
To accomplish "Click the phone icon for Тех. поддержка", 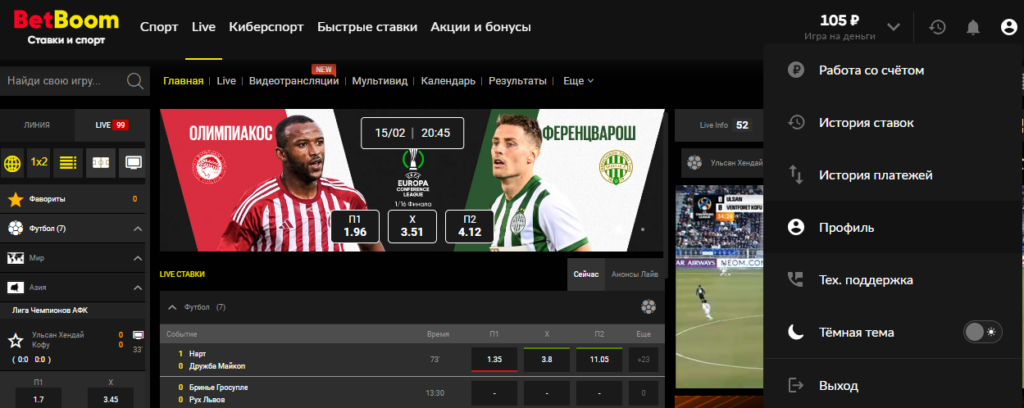I will [x=795, y=280].
